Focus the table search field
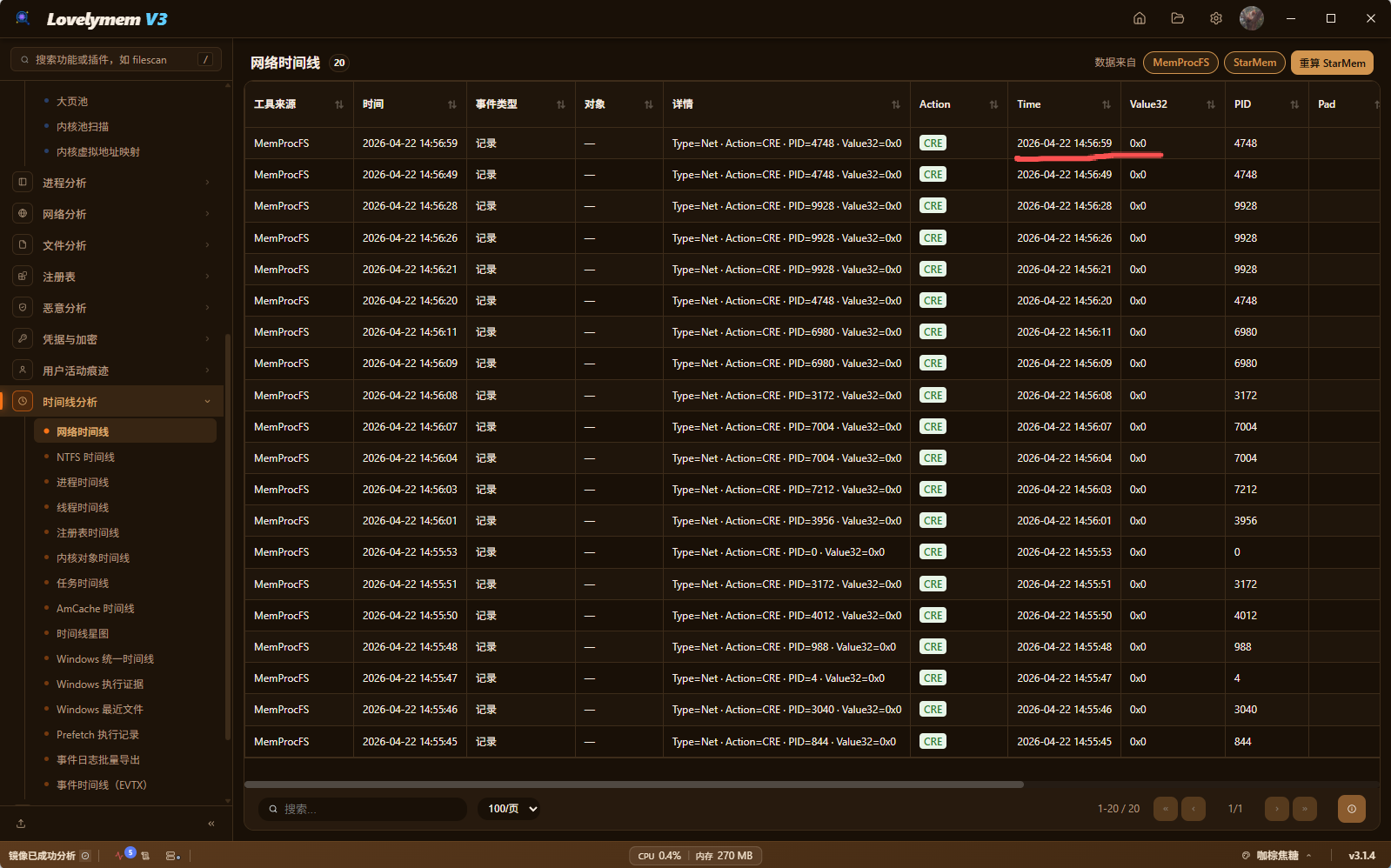The image size is (1391, 868). pos(363,809)
